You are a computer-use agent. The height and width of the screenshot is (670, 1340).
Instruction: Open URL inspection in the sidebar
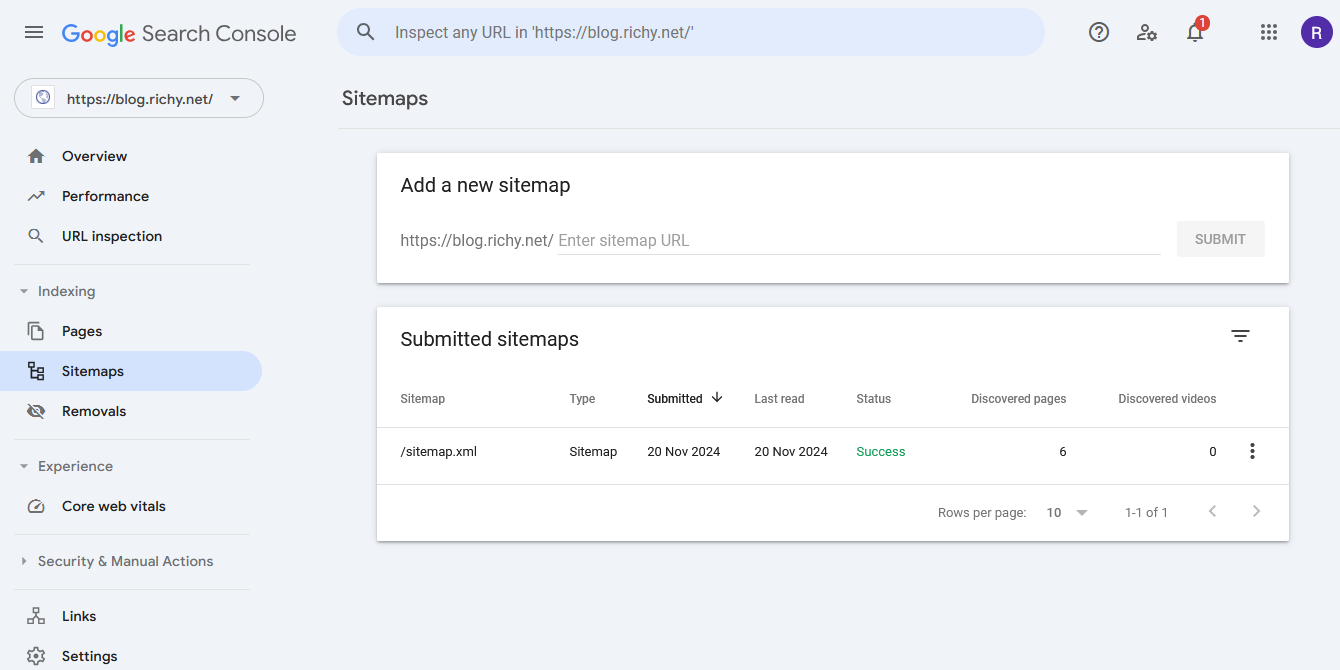tap(131, 236)
